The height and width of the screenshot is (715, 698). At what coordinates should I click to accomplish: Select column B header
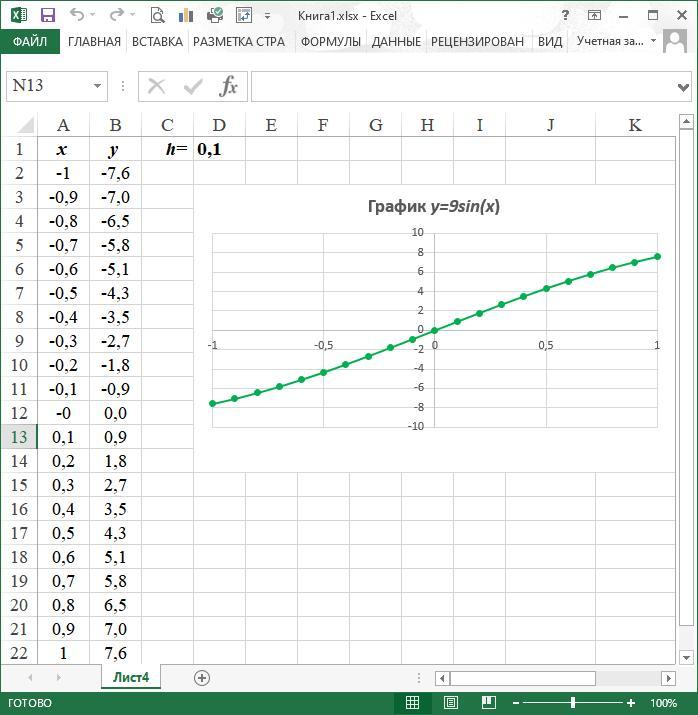point(115,125)
